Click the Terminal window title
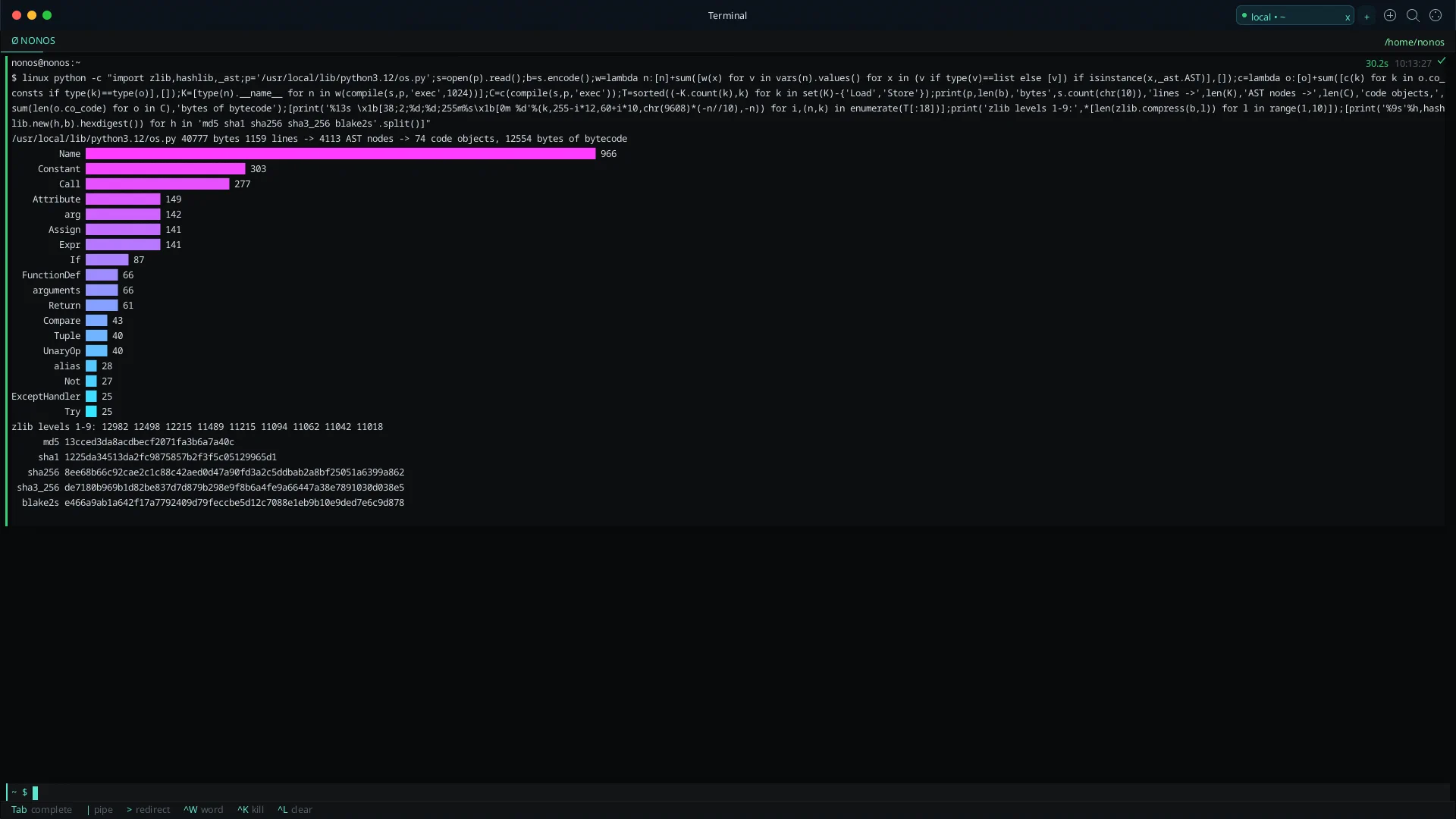 727,16
